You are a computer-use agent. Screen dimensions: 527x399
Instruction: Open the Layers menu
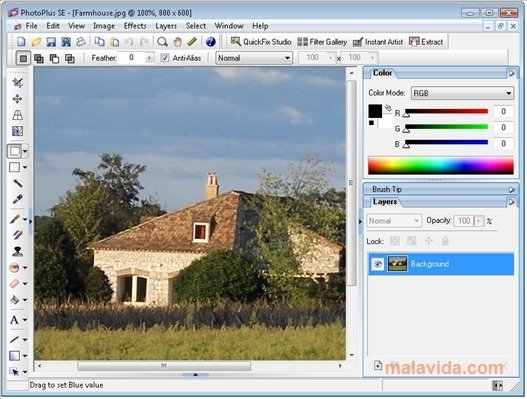[x=166, y=26]
